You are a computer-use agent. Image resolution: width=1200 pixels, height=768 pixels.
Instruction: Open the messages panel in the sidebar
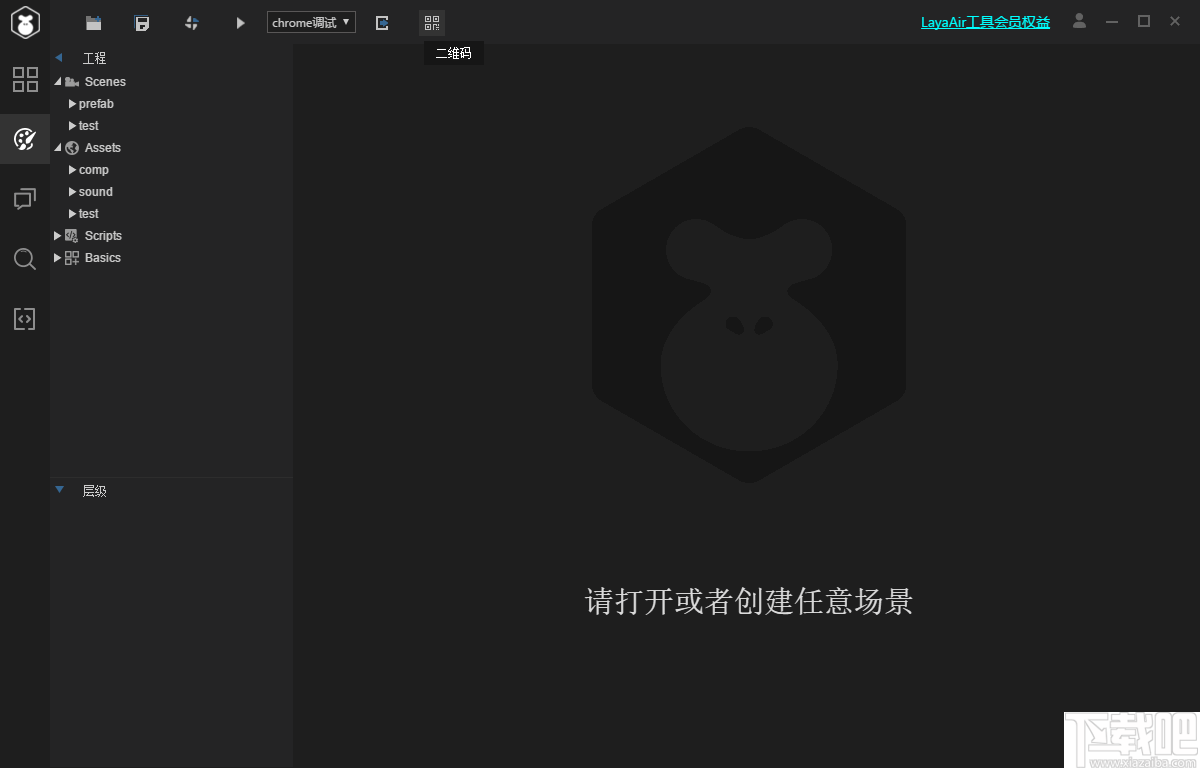24,199
